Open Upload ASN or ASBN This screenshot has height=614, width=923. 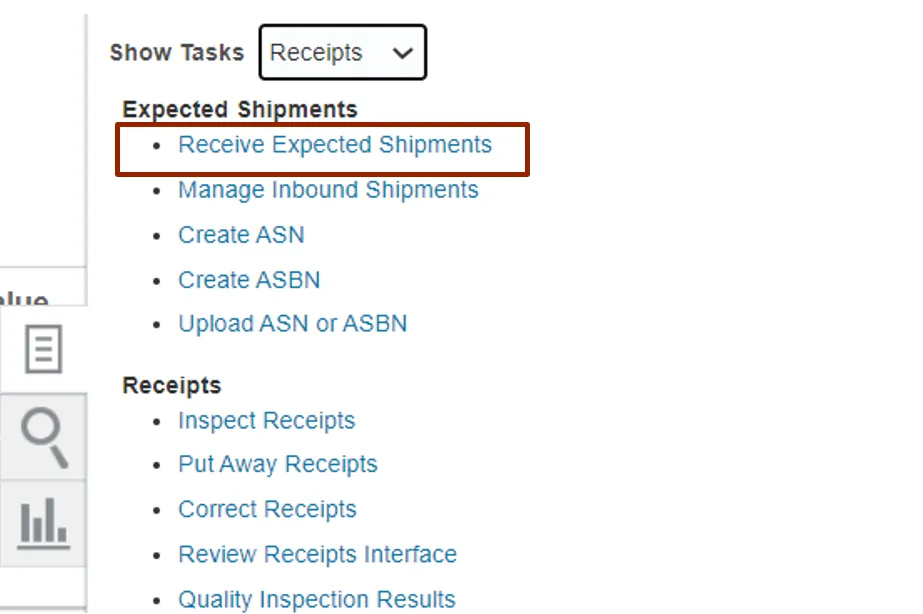click(292, 324)
